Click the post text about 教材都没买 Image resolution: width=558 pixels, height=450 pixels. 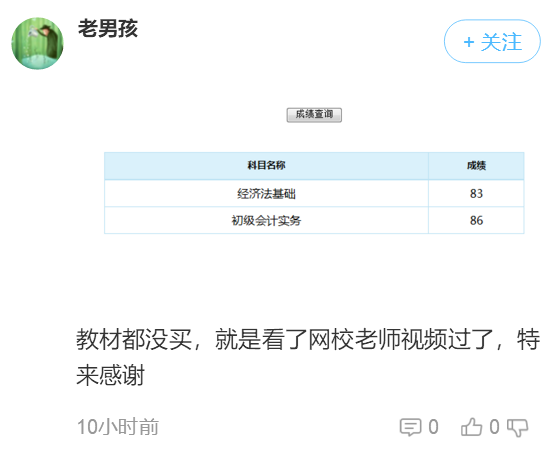(x=308, y=357)
